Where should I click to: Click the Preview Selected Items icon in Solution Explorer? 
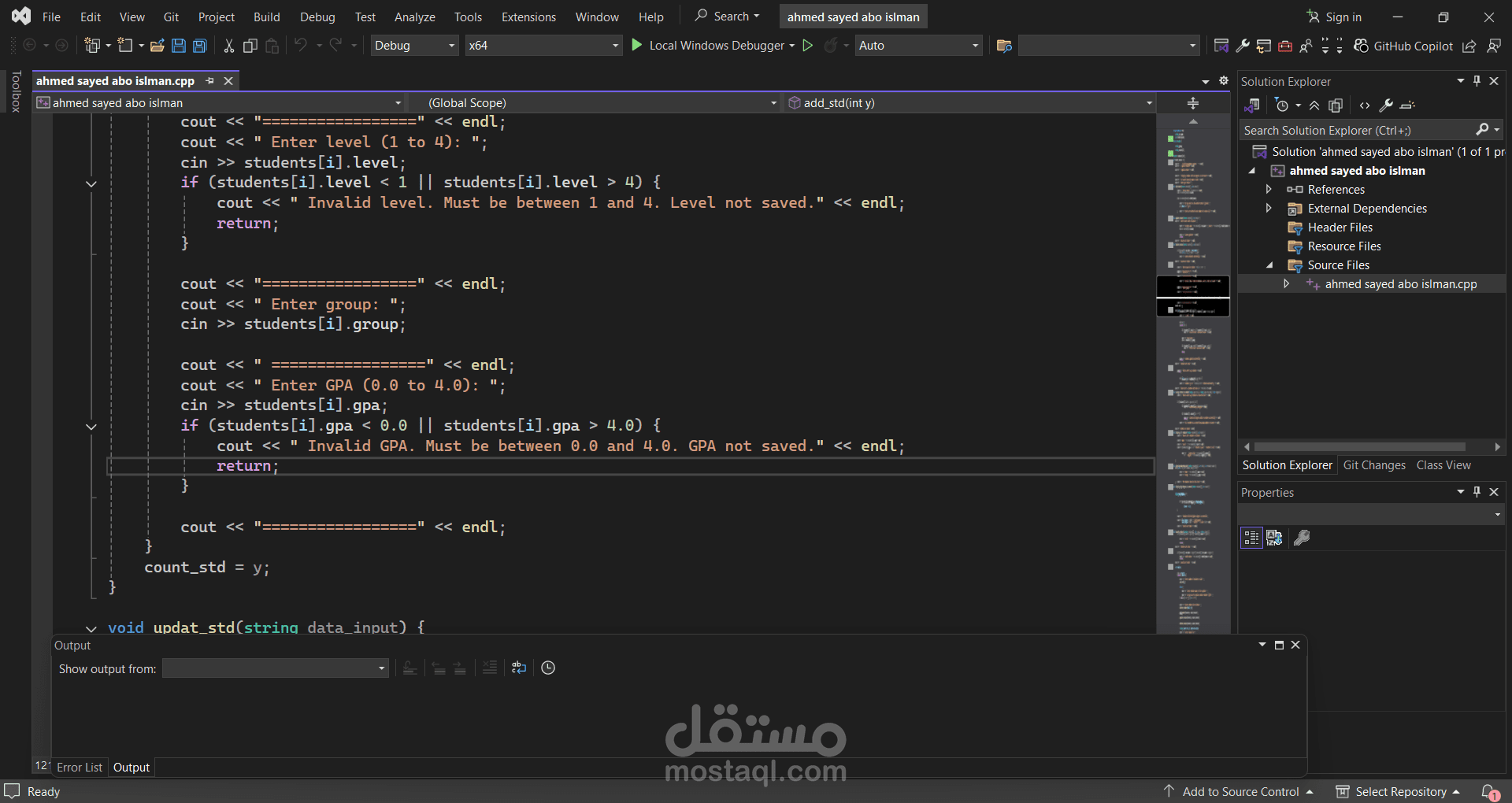coord(1408,105)
